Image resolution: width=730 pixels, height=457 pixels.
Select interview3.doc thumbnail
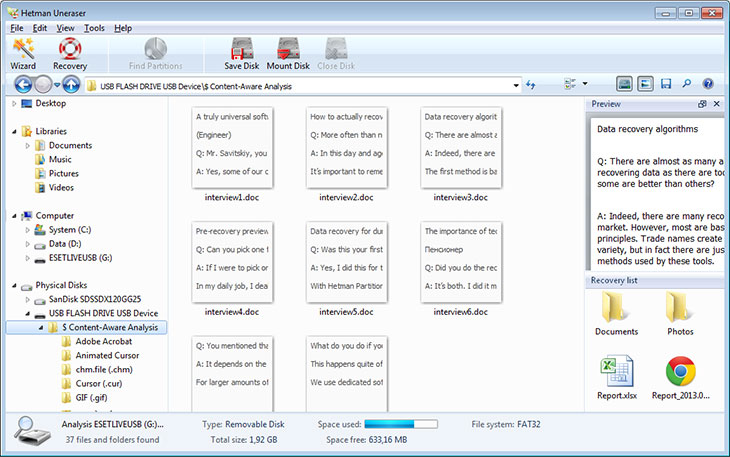[x=461, y=148]
